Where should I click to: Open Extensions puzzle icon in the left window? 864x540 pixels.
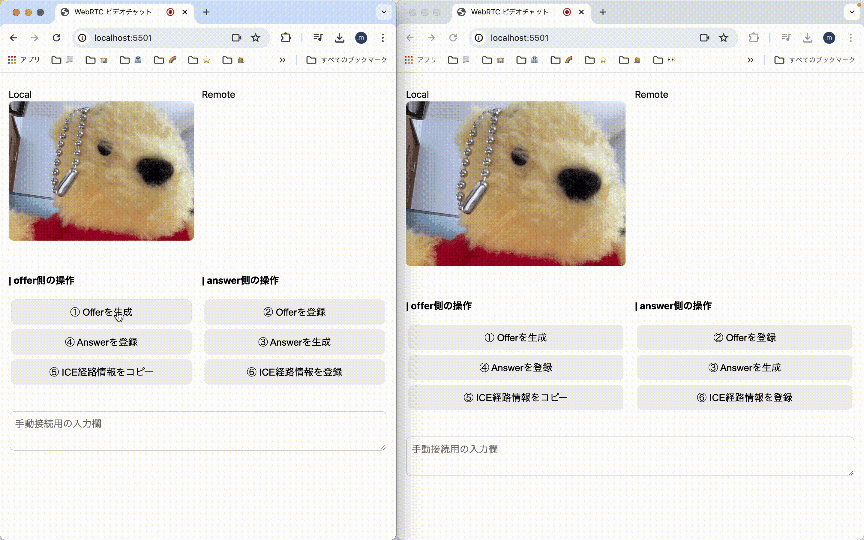pyautogui.click(x=285, y=38)
